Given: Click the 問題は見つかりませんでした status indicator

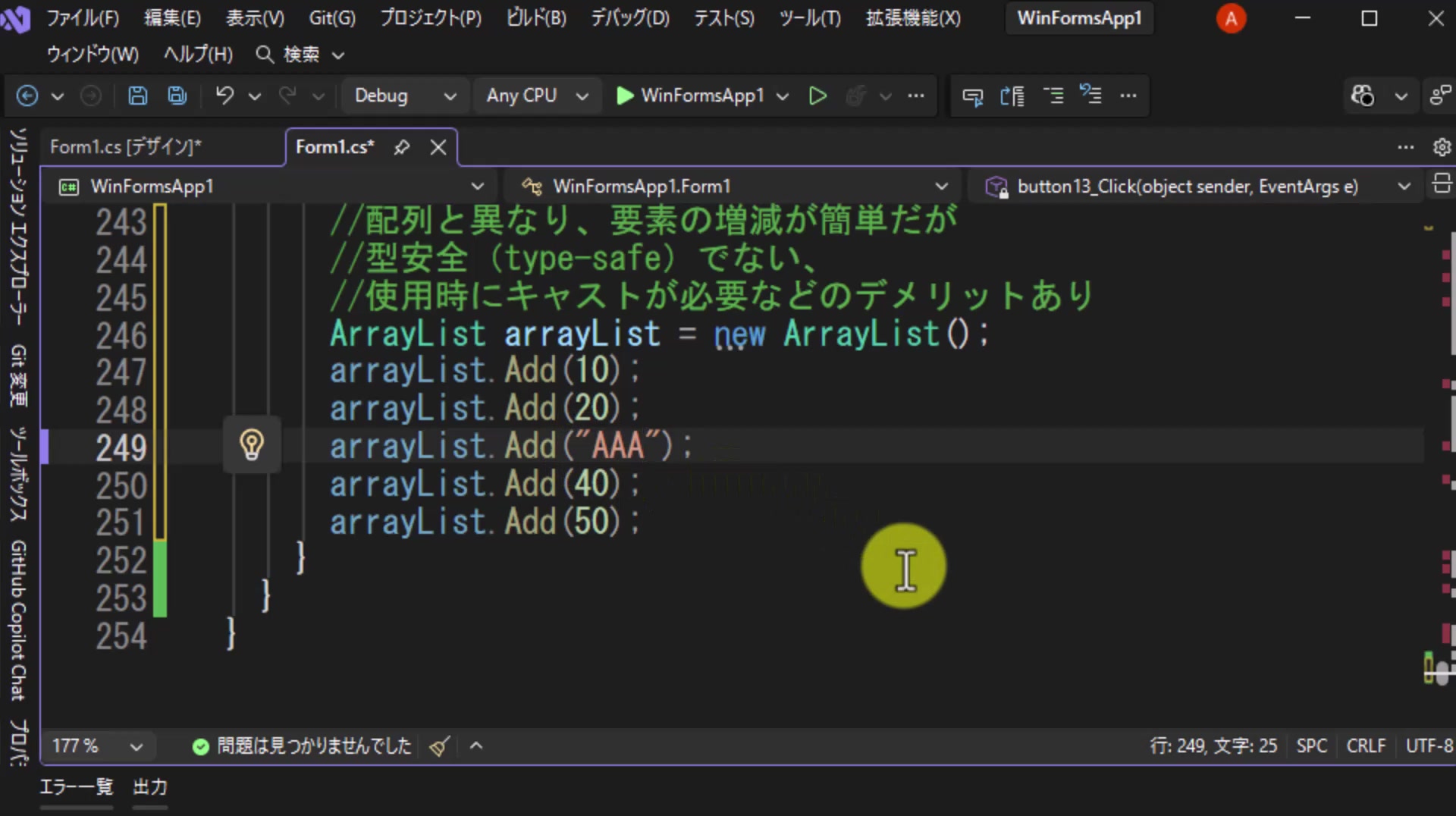Looking at the screenshot, I should pos(302,746).
